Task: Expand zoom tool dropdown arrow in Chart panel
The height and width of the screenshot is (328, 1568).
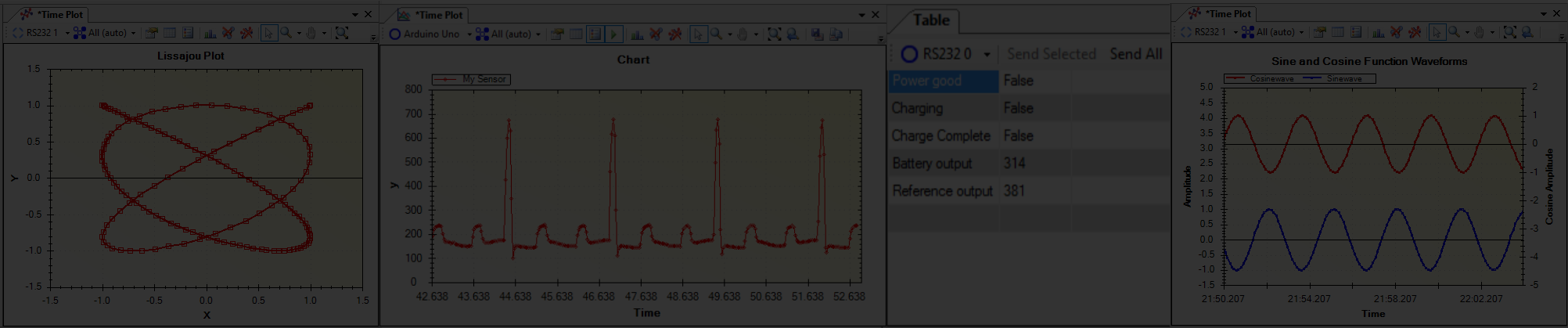Action: pos(729,34)
